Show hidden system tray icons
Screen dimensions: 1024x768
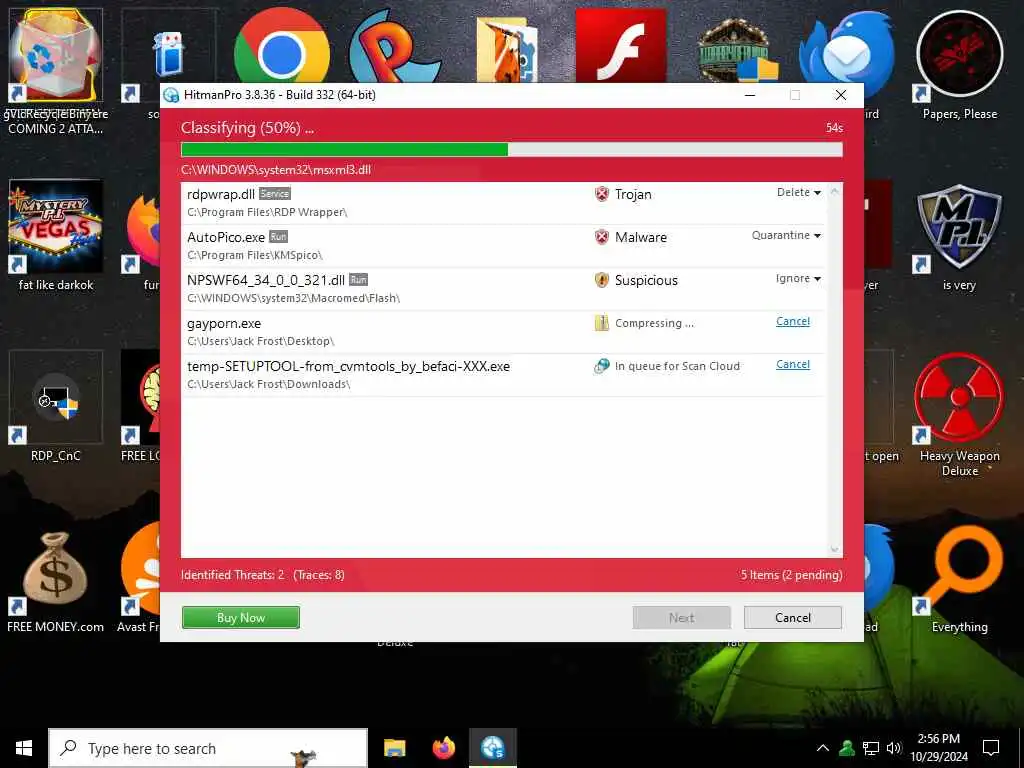(823, 748)
